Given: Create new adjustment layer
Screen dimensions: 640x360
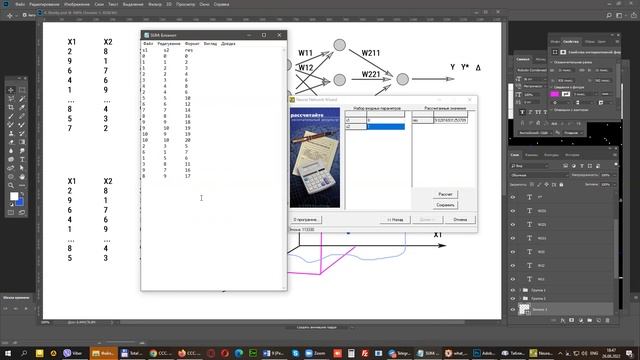Looking at the screenshot, I should pos(580,320).
